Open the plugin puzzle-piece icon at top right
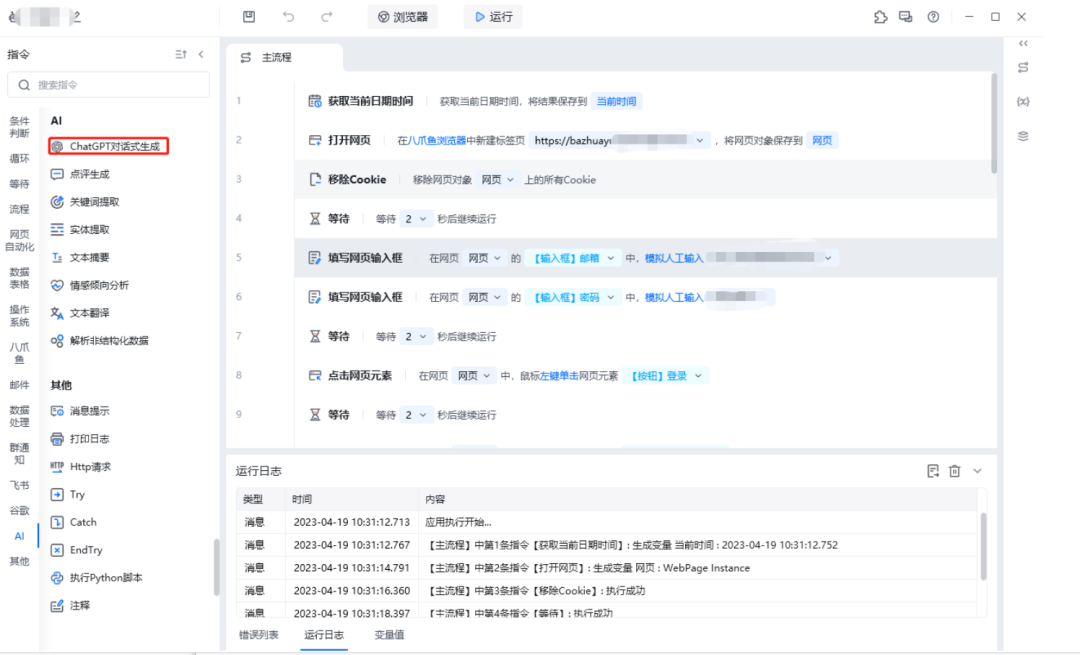This screenshot has height=655, width=1080. [x=878, y=16]
